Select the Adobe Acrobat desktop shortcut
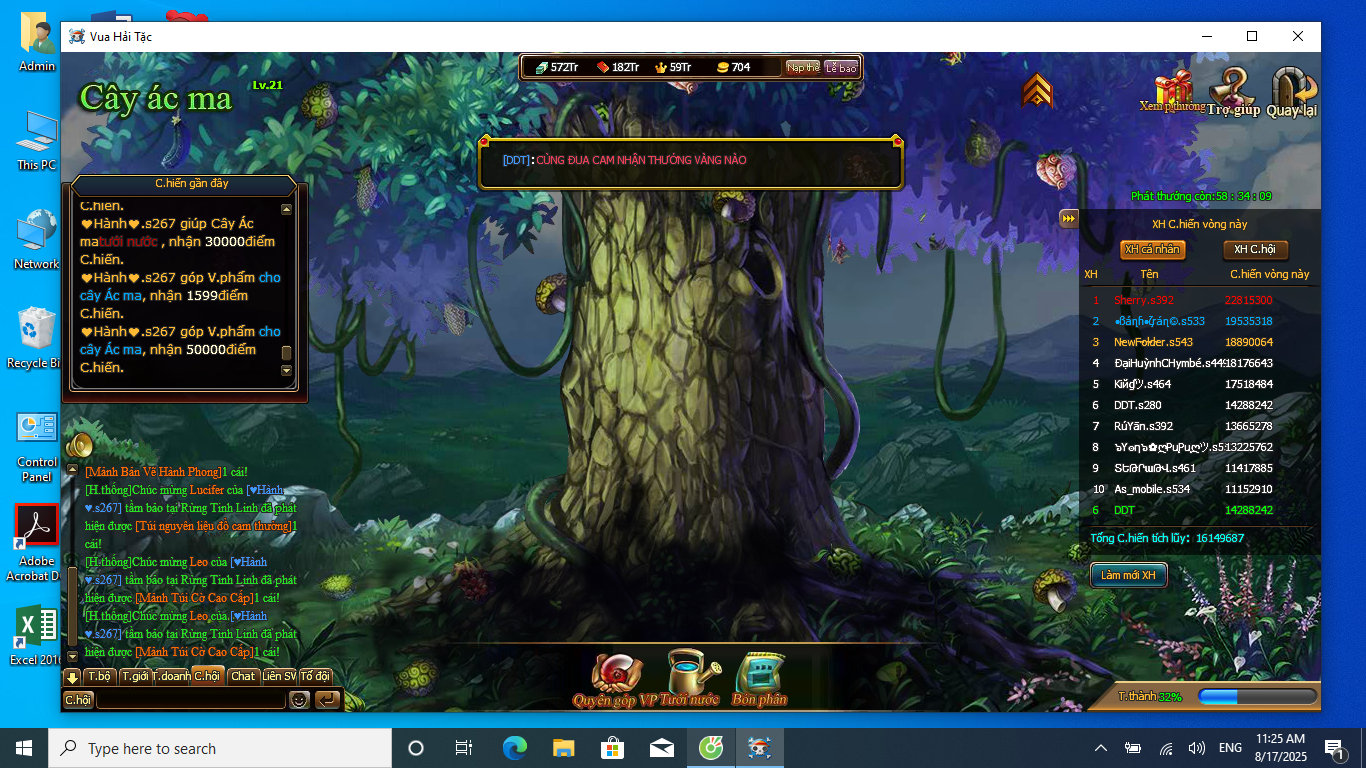This screenshot has width=1366, height=768. click(x=37, y=542)
